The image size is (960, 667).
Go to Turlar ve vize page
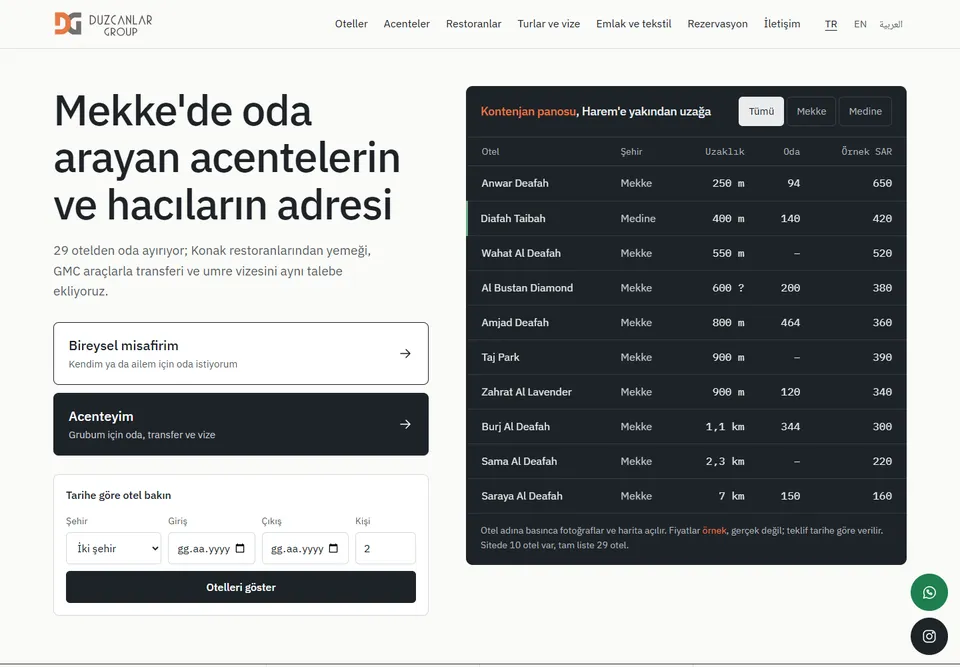(x=549, y=24)
